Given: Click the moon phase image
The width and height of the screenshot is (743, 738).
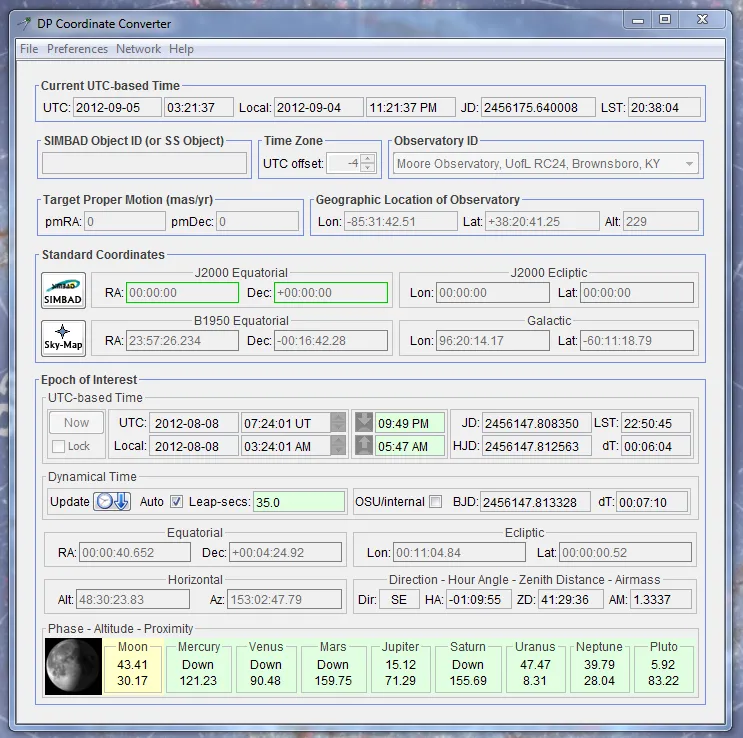Looking at the screenshot, I should [x=73, y=667].
